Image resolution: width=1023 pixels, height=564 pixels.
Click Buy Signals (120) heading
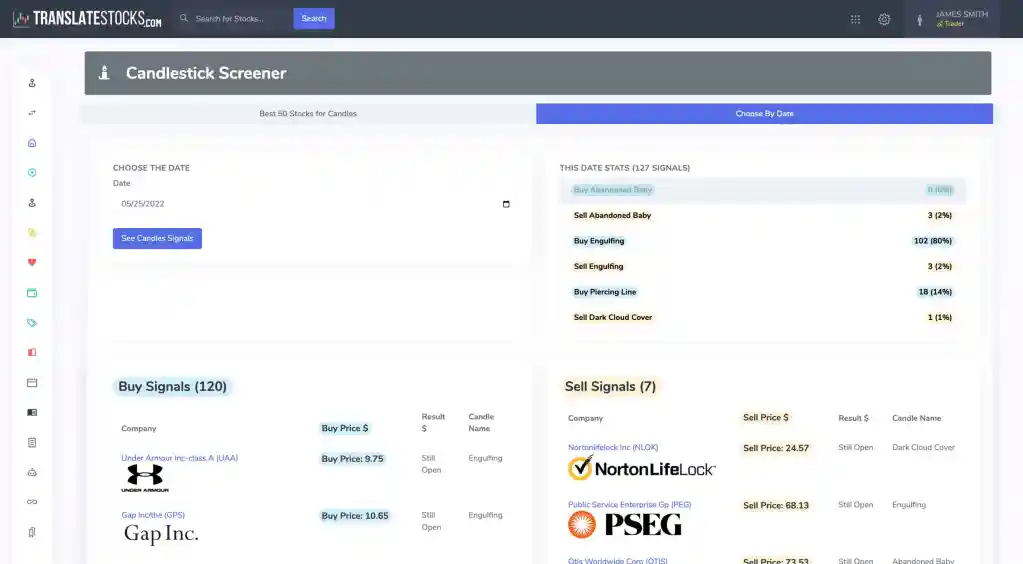coord(172,386)
